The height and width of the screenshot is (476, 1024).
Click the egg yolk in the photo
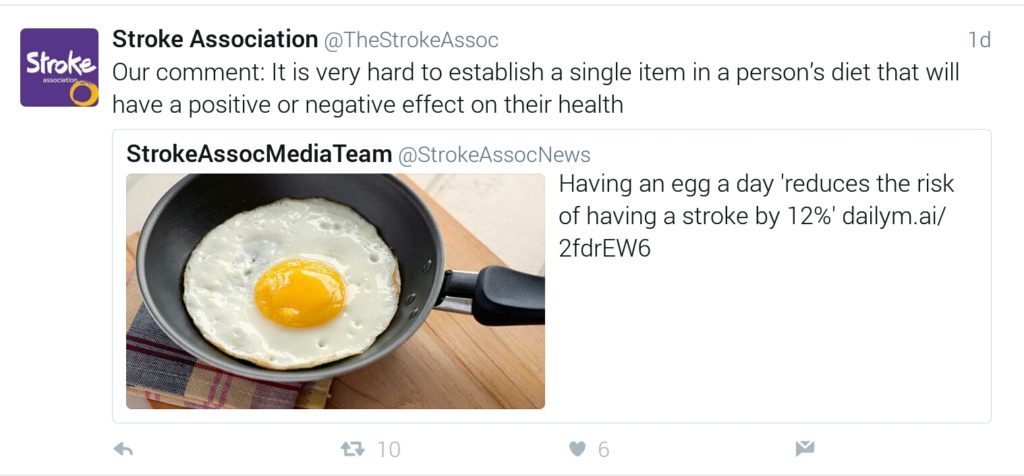click(x=300, y=292)
